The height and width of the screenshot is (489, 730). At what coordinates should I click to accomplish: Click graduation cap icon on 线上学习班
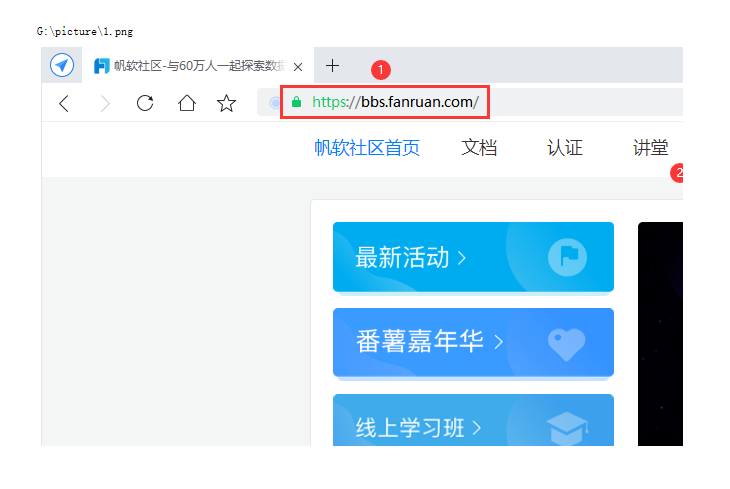click(567, 428)
